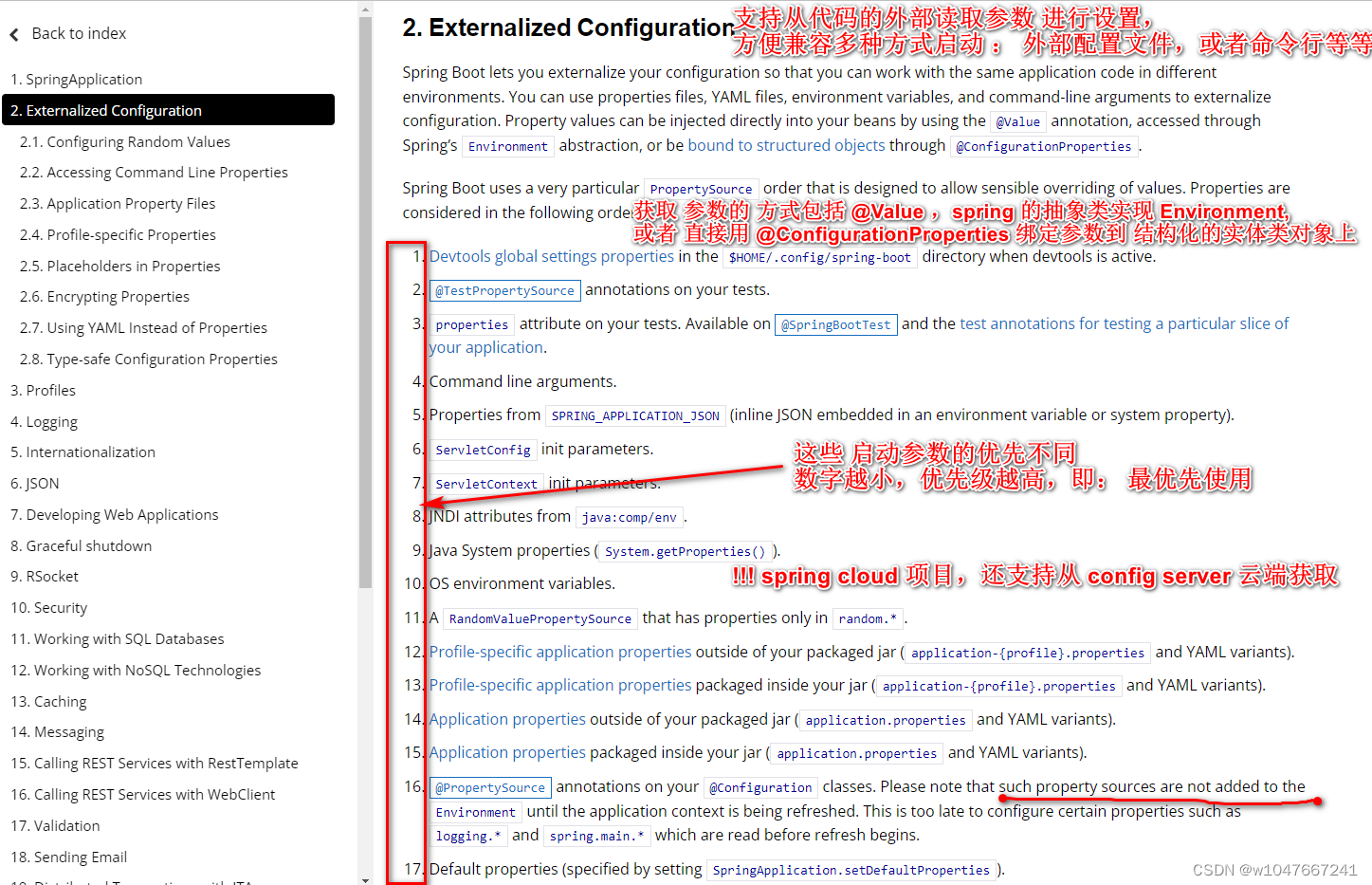This screenshot has width=1372, height=885.
Task: Click the Back to index arrow icon
Action: pos(14,35)
